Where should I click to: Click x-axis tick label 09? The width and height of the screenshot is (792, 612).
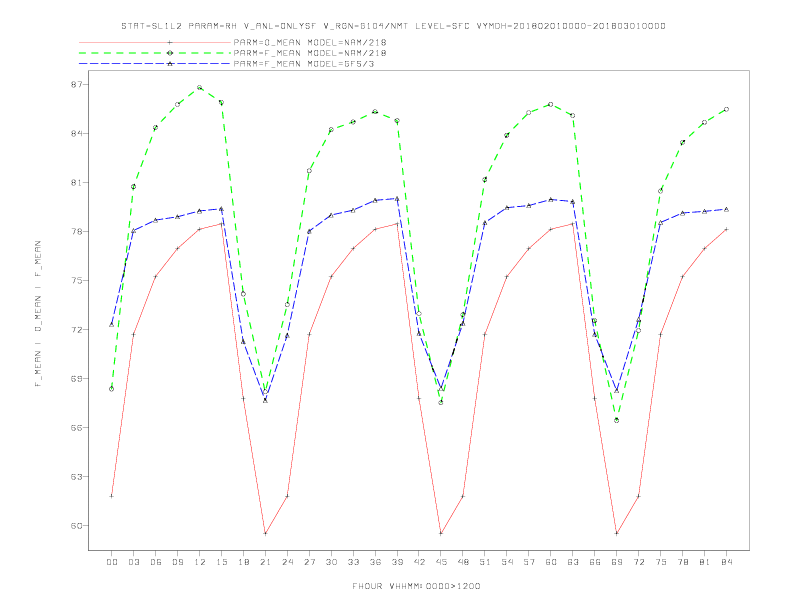[177, 562]
